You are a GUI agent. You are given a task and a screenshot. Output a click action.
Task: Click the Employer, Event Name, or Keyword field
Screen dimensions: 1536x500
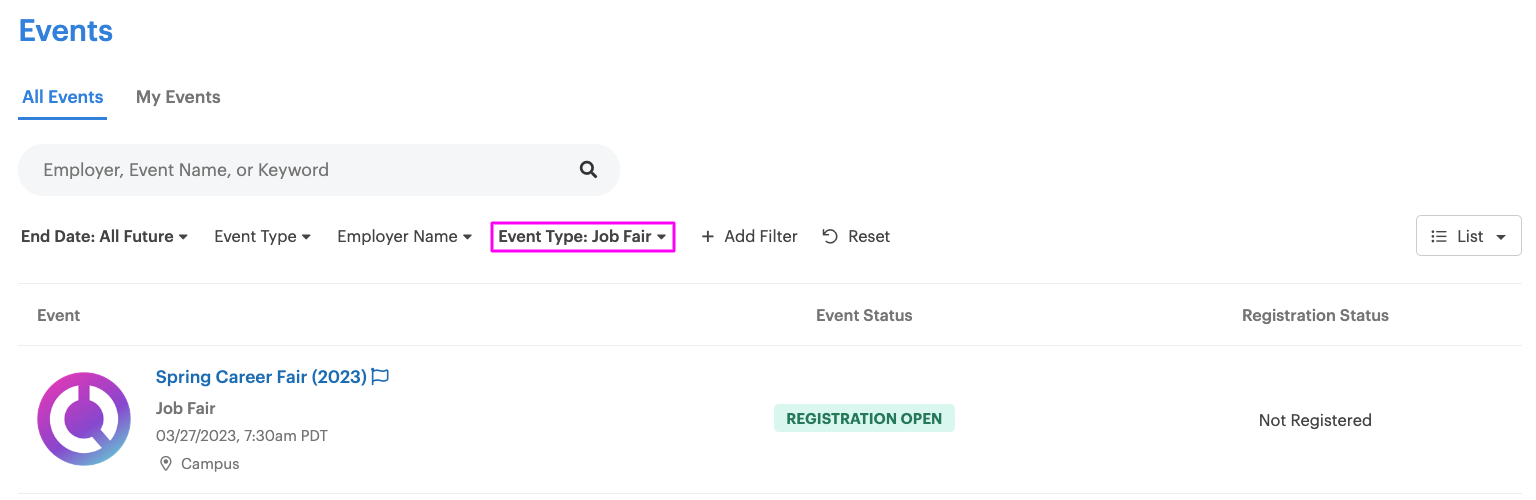pyautogui.click(x=319, y=170)
